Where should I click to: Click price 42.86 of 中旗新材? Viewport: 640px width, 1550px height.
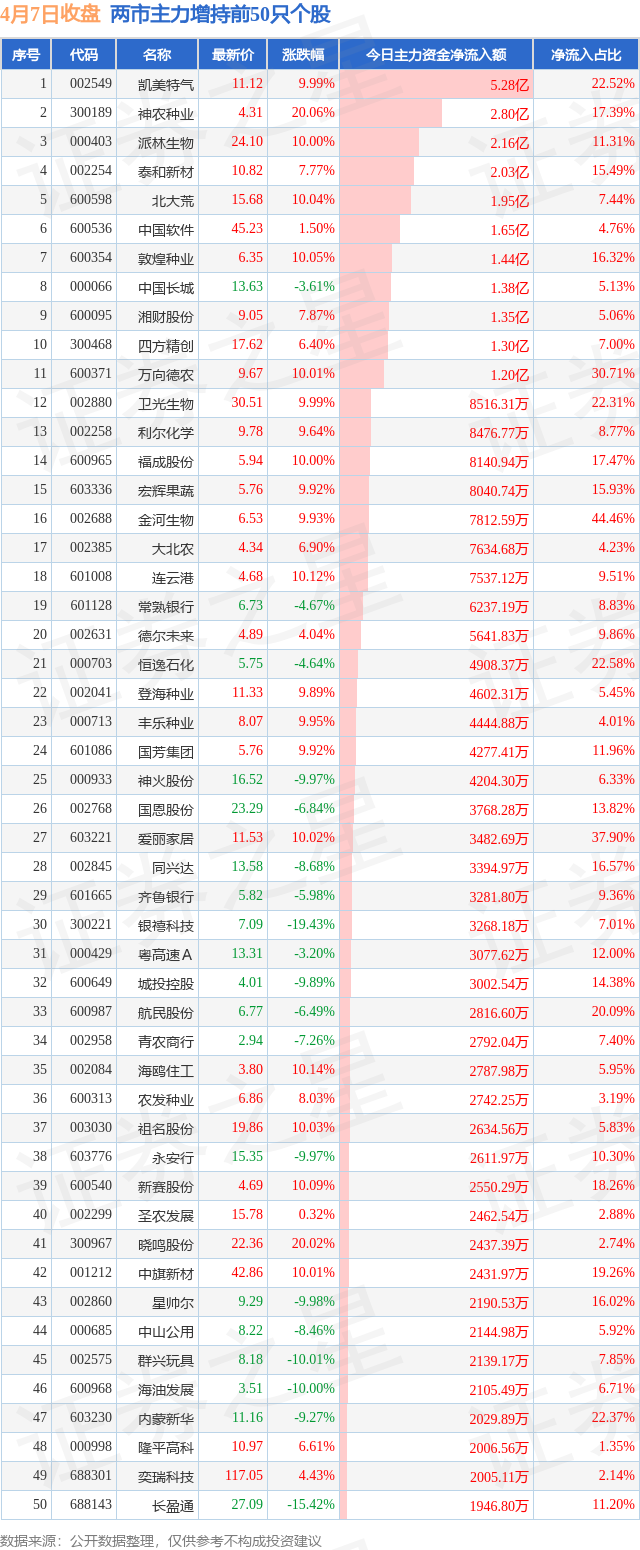pyautogui.click(x=247, y=1274)
